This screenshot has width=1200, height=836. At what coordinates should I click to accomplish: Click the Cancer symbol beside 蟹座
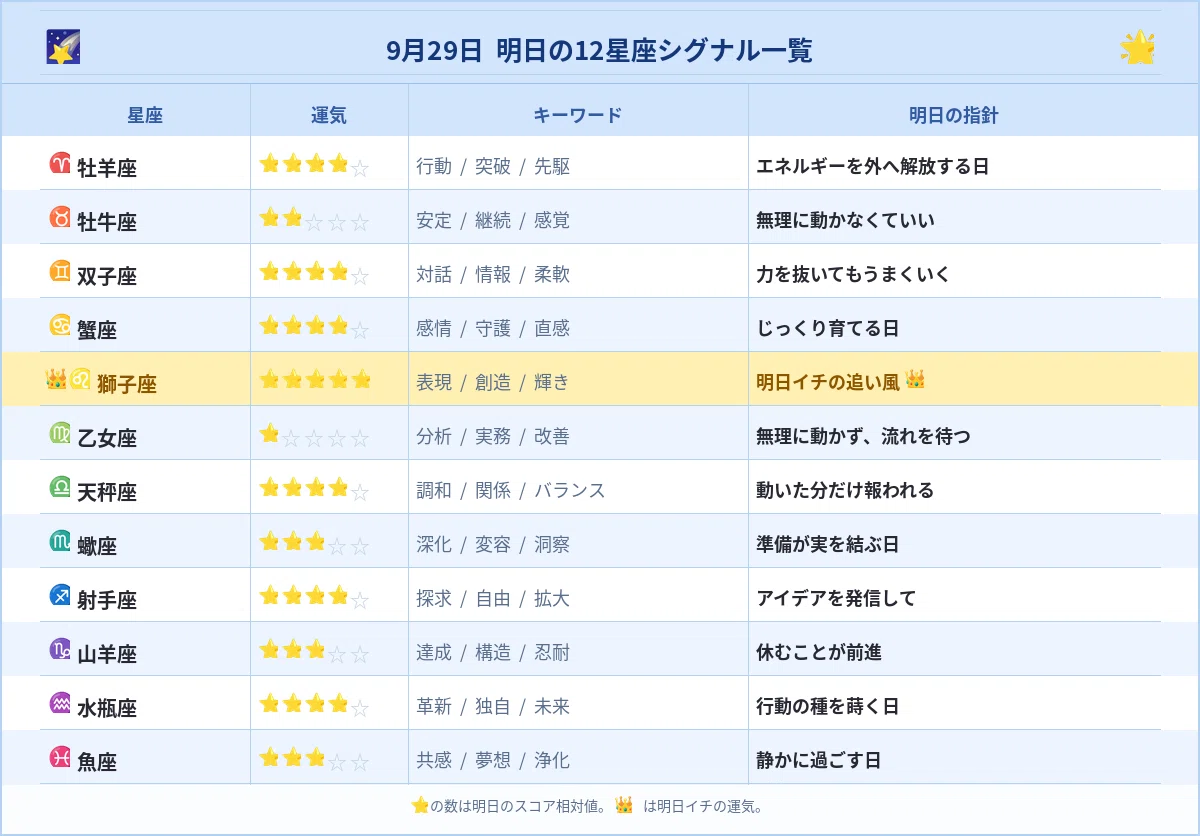point(61,325)
